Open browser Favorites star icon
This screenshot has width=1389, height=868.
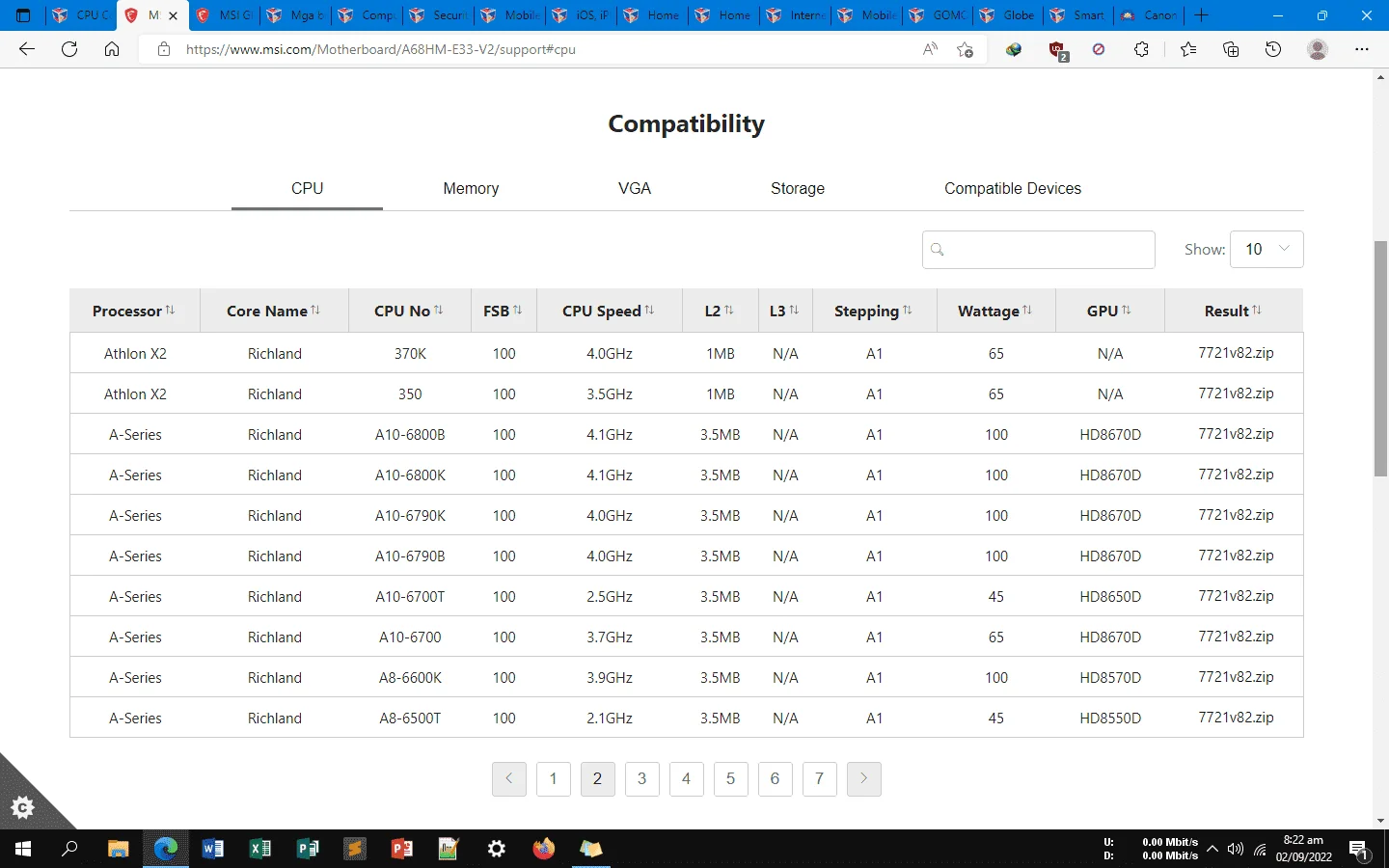click(1187, 49)
